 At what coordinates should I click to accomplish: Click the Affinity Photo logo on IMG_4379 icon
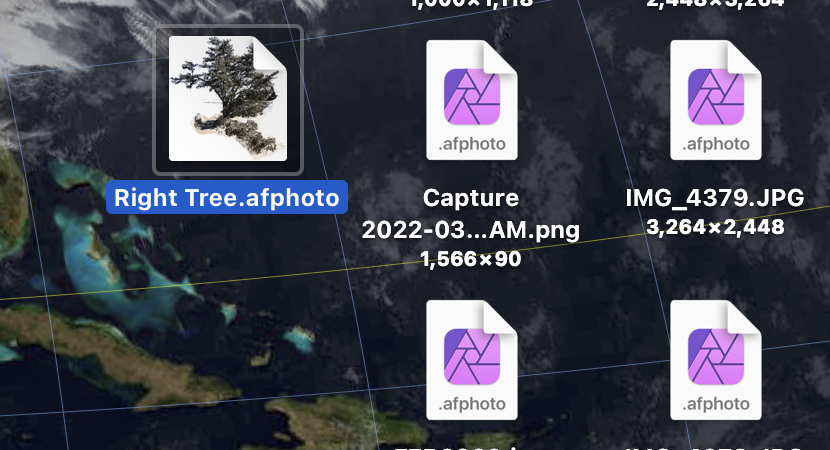pos(716,97)
